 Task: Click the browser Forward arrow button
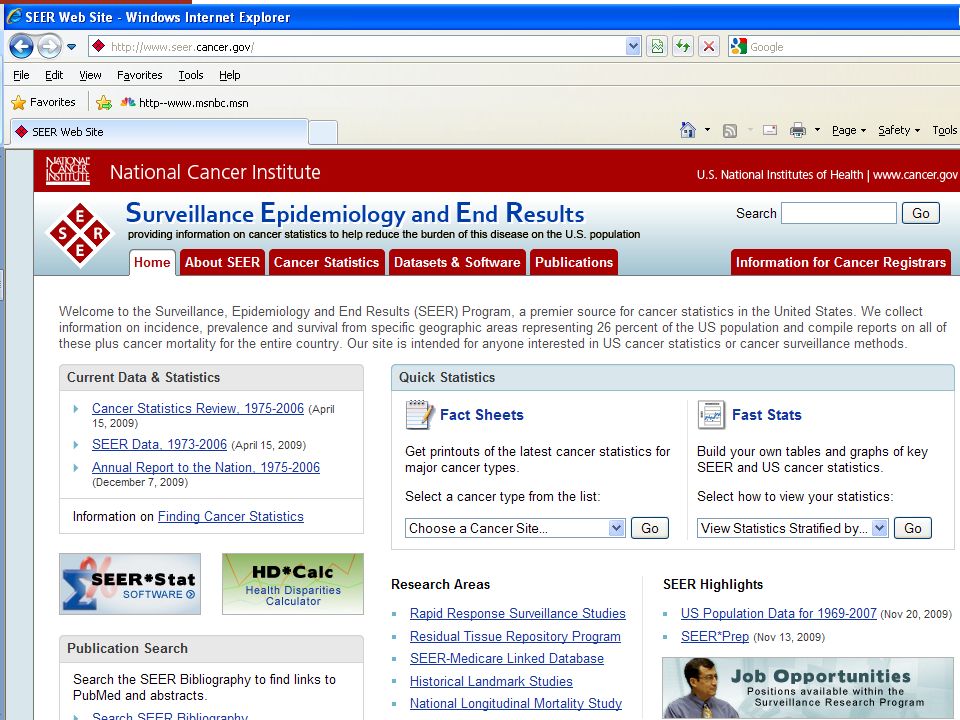click(50, 47)
